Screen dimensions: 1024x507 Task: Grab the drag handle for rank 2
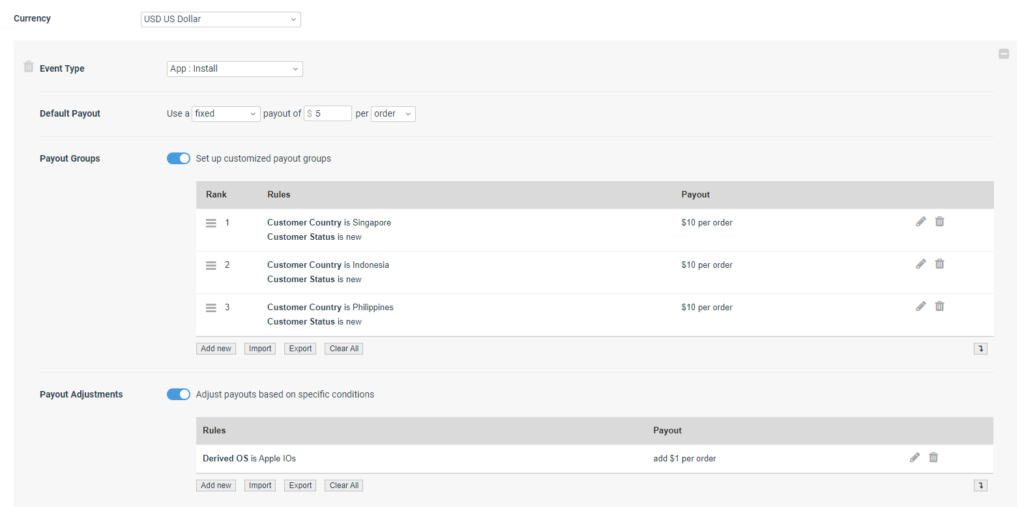coord(211,265)
